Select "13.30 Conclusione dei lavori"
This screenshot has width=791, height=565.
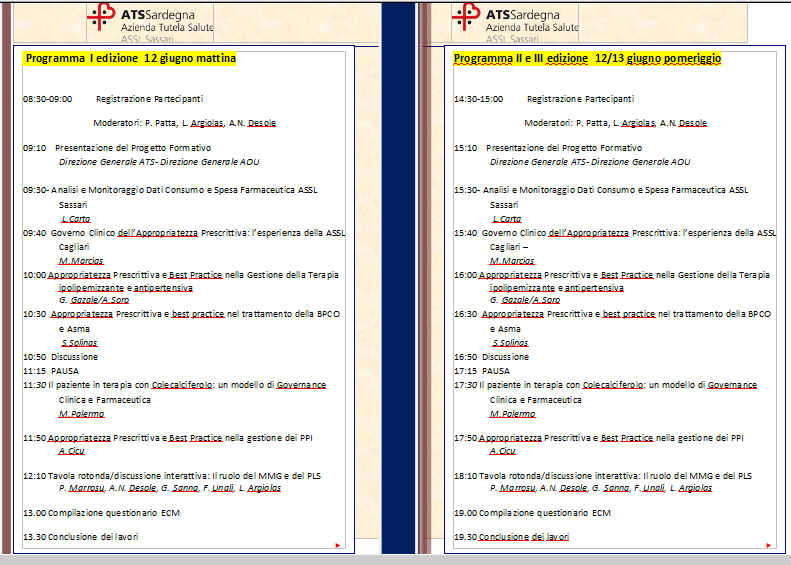coord(81,537)
